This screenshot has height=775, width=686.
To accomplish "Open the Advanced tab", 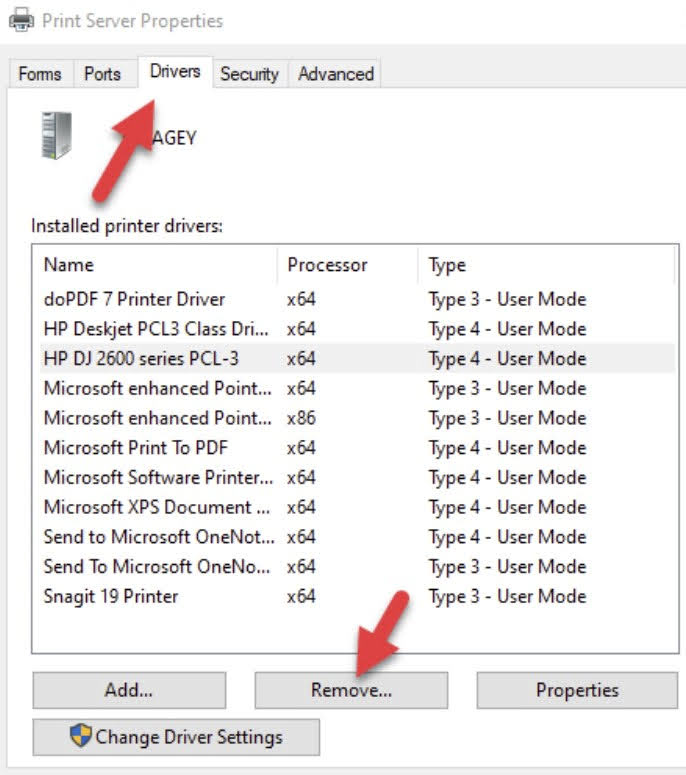I will click(x=336, y=74).
